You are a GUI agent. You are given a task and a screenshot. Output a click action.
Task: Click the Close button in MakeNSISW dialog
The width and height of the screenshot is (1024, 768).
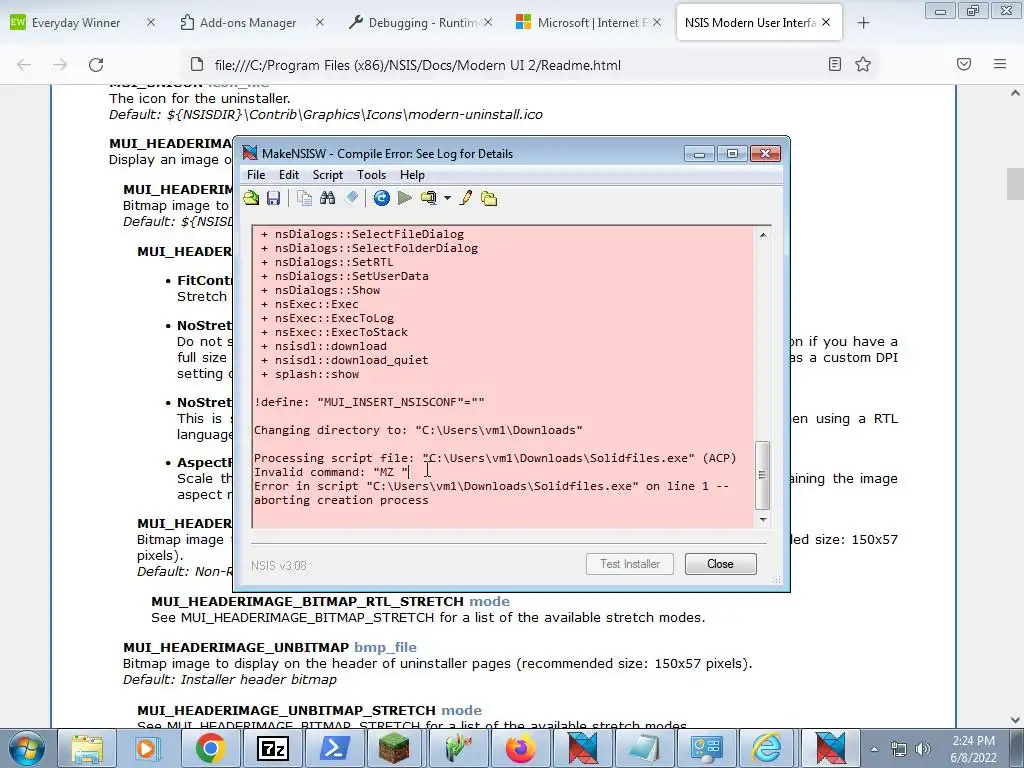(720, 564)
